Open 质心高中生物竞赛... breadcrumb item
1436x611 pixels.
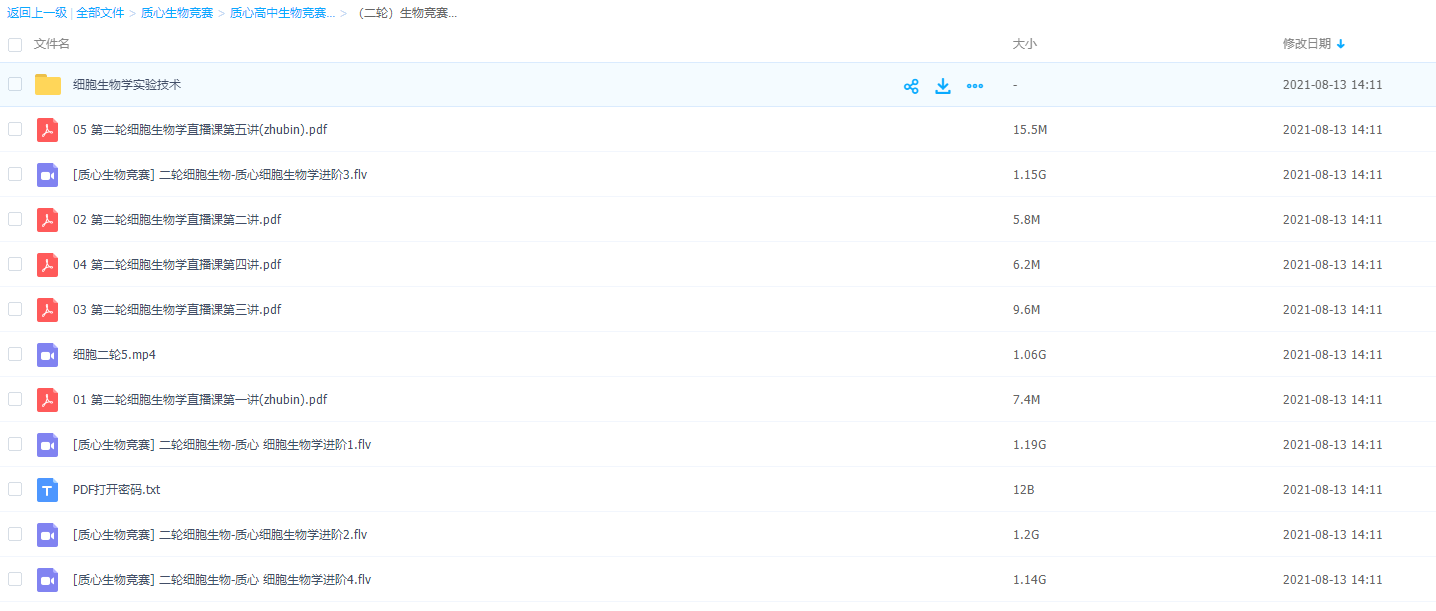282,13
